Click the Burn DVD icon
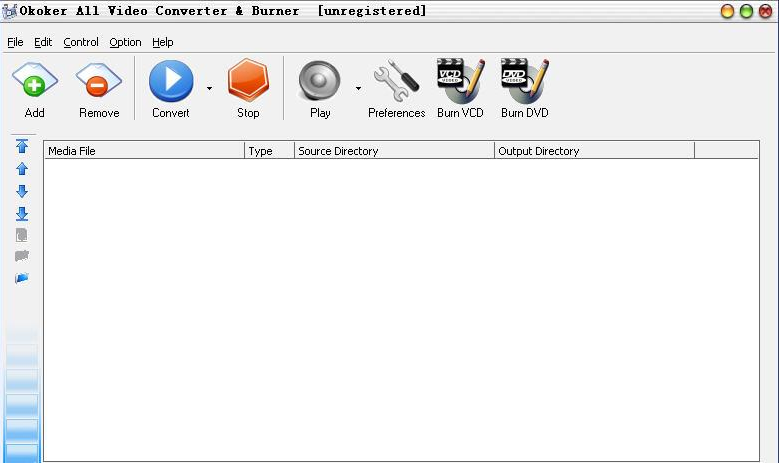Image resolution: width=779 pixels, height=463 pixels. click(x=525, y=80)
